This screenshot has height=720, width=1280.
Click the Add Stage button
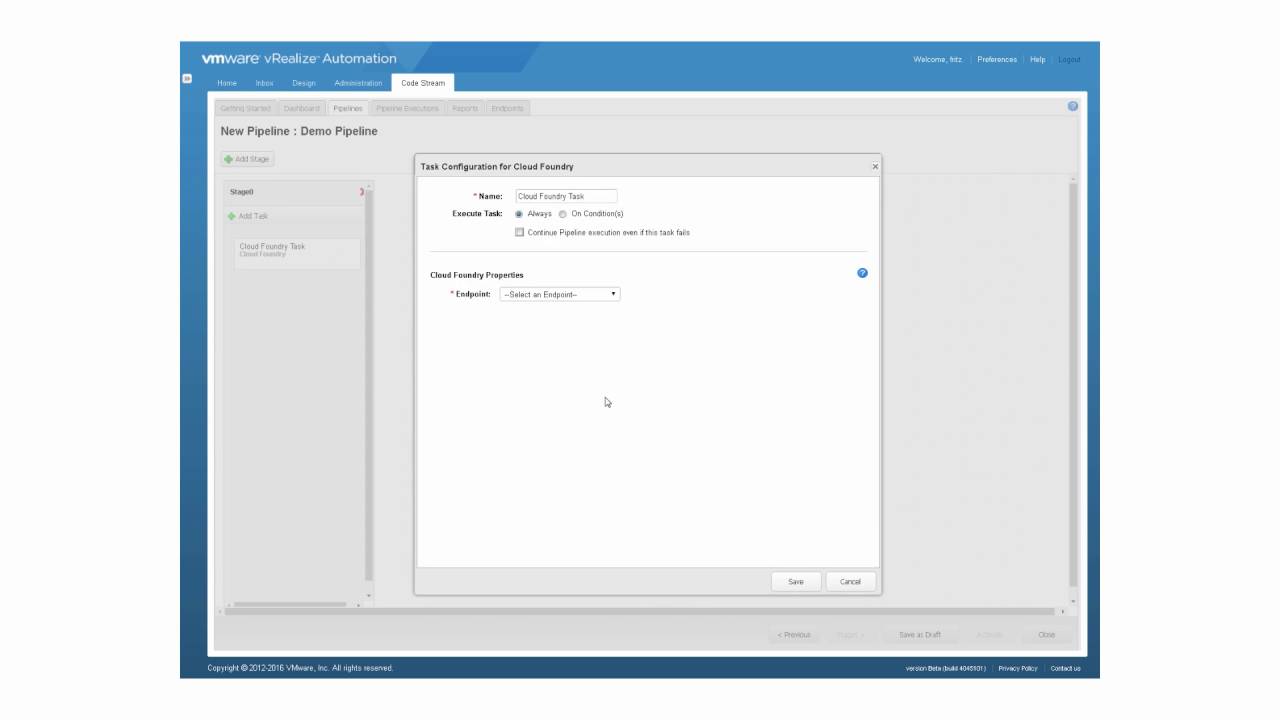pos(247,159)
